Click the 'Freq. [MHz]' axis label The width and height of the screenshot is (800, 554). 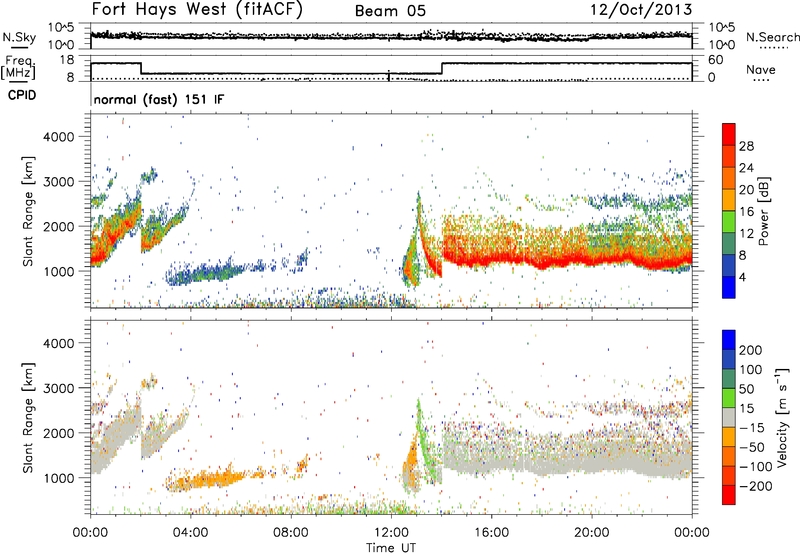pos(18,67)
